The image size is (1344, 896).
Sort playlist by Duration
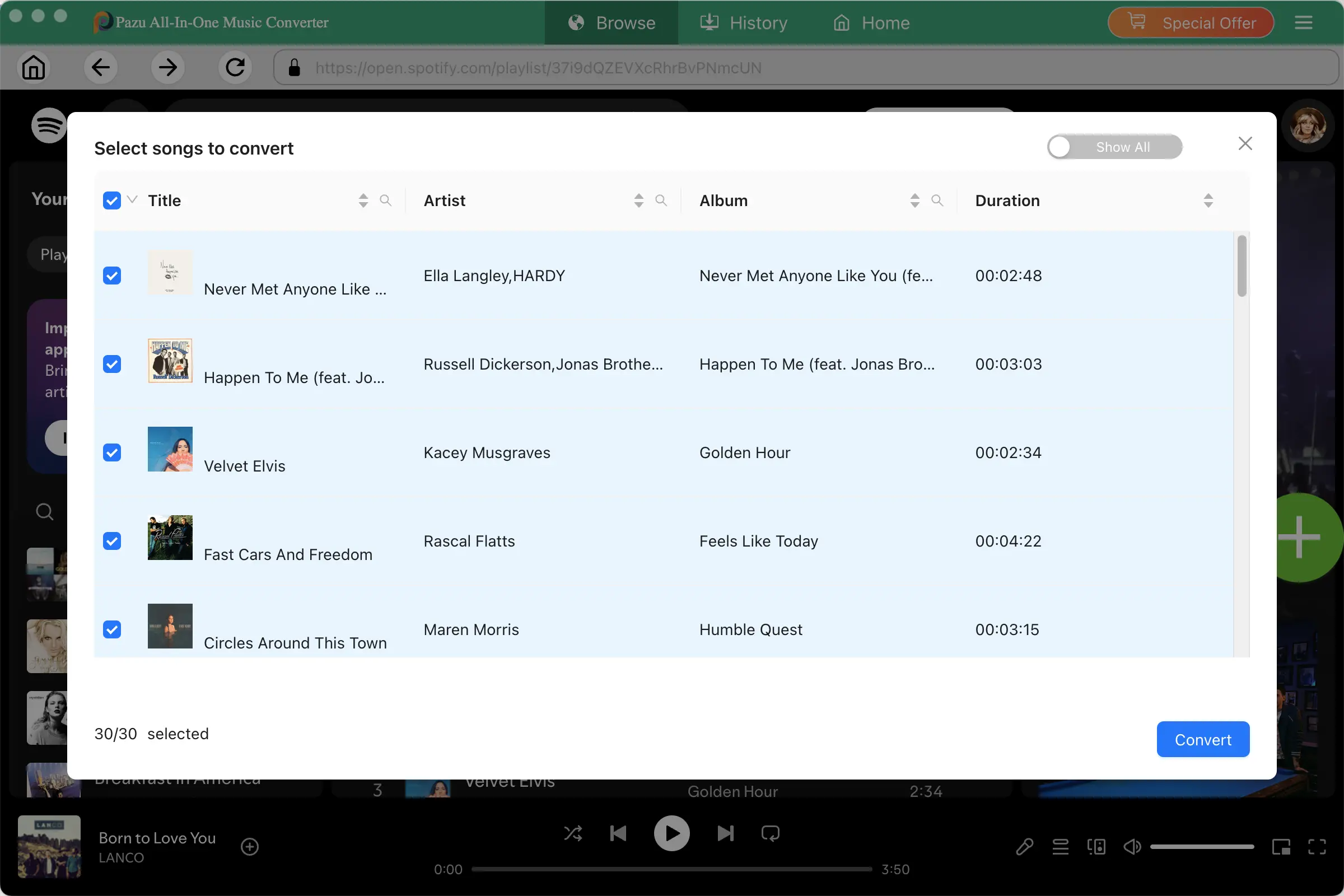click(x=1209, y=200)
